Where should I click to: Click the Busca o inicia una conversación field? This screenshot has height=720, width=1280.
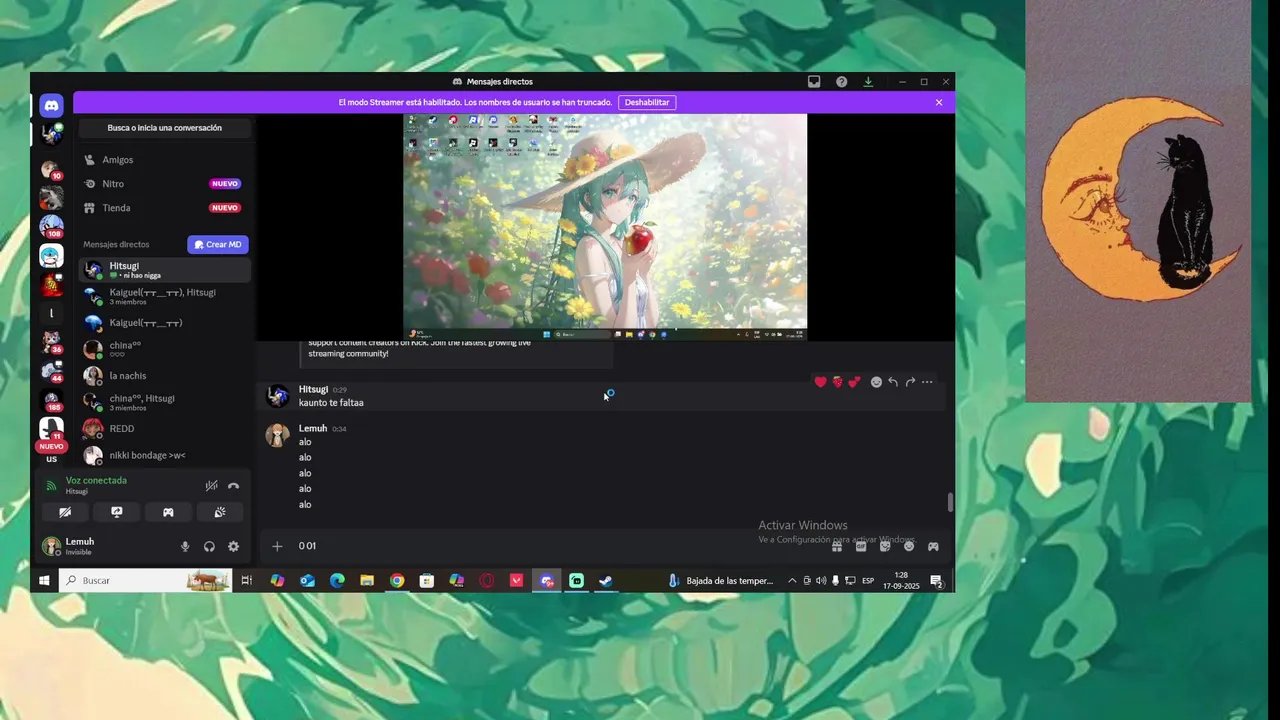(165, 128)
